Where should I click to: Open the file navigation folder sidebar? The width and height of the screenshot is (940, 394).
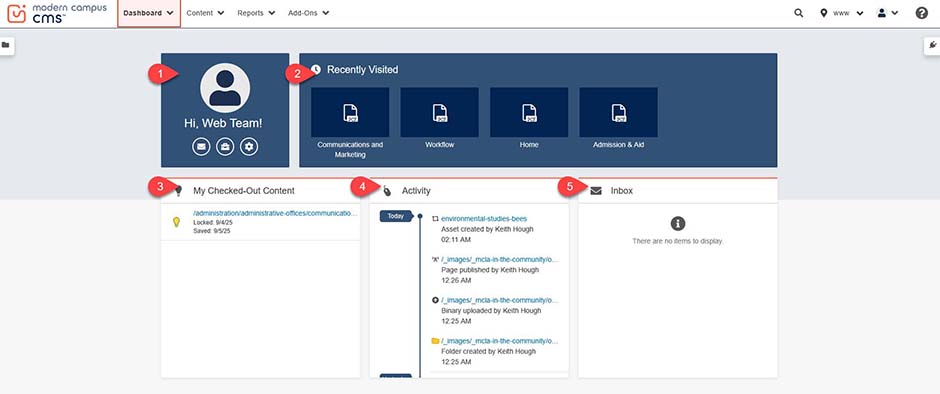click(x=6, y=45)
